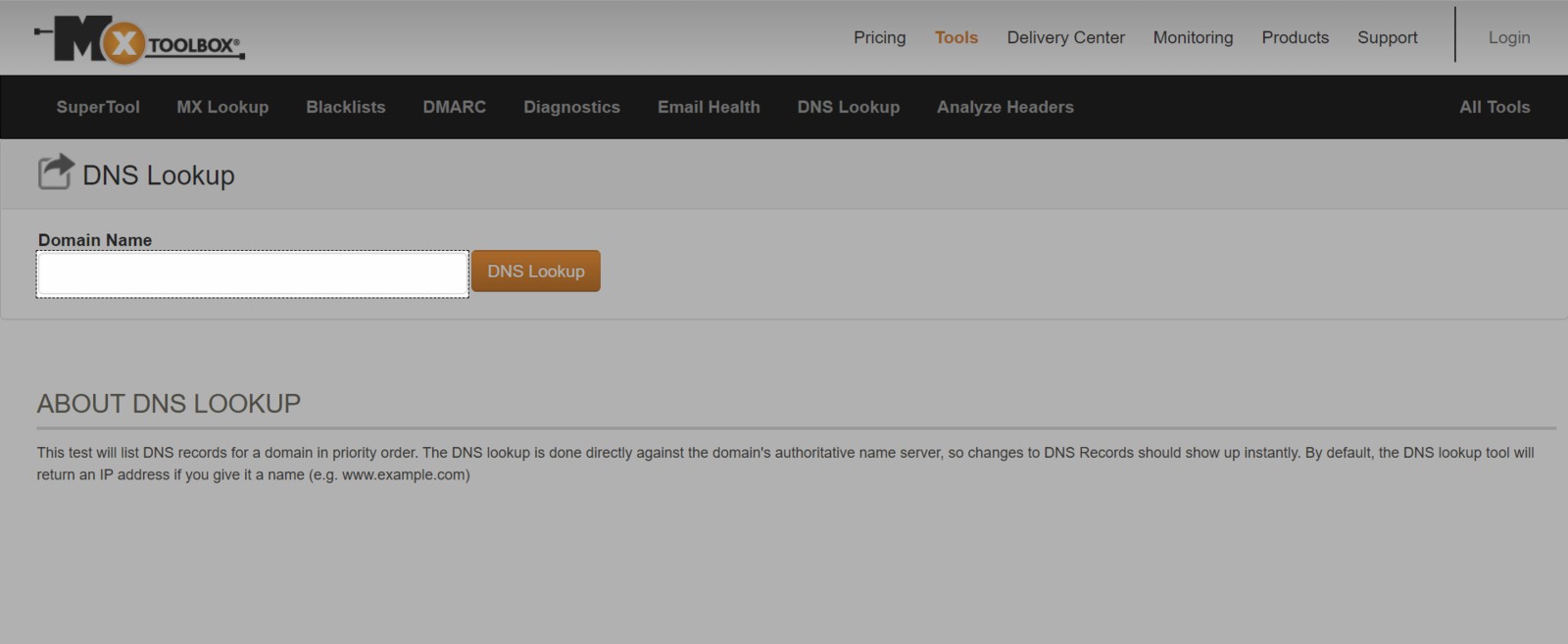Go to the Monitoring section
This screenshot has height=644, width=1568.
click(1193, 37)
